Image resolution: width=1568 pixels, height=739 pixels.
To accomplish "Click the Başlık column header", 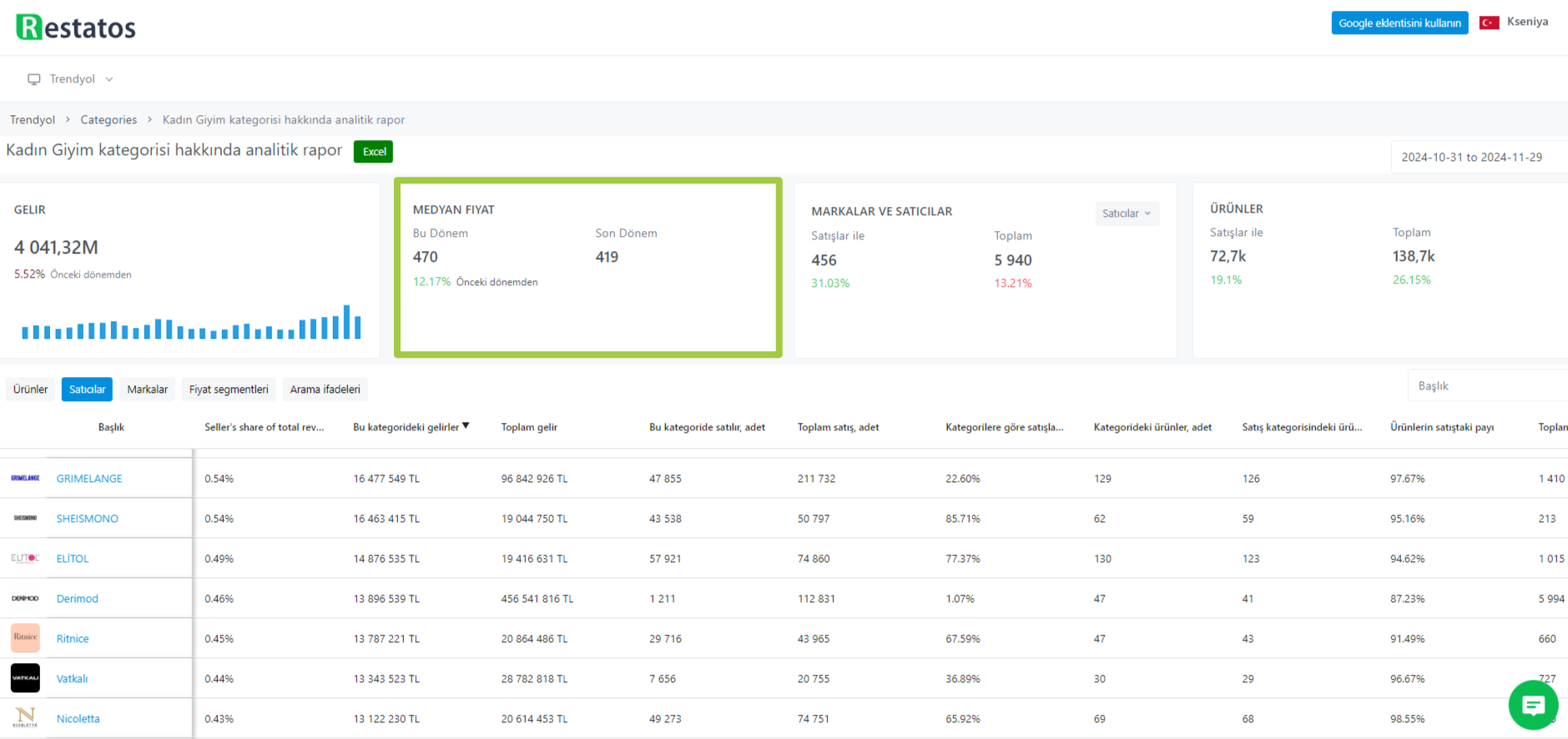I will click(x=111, y=427).
